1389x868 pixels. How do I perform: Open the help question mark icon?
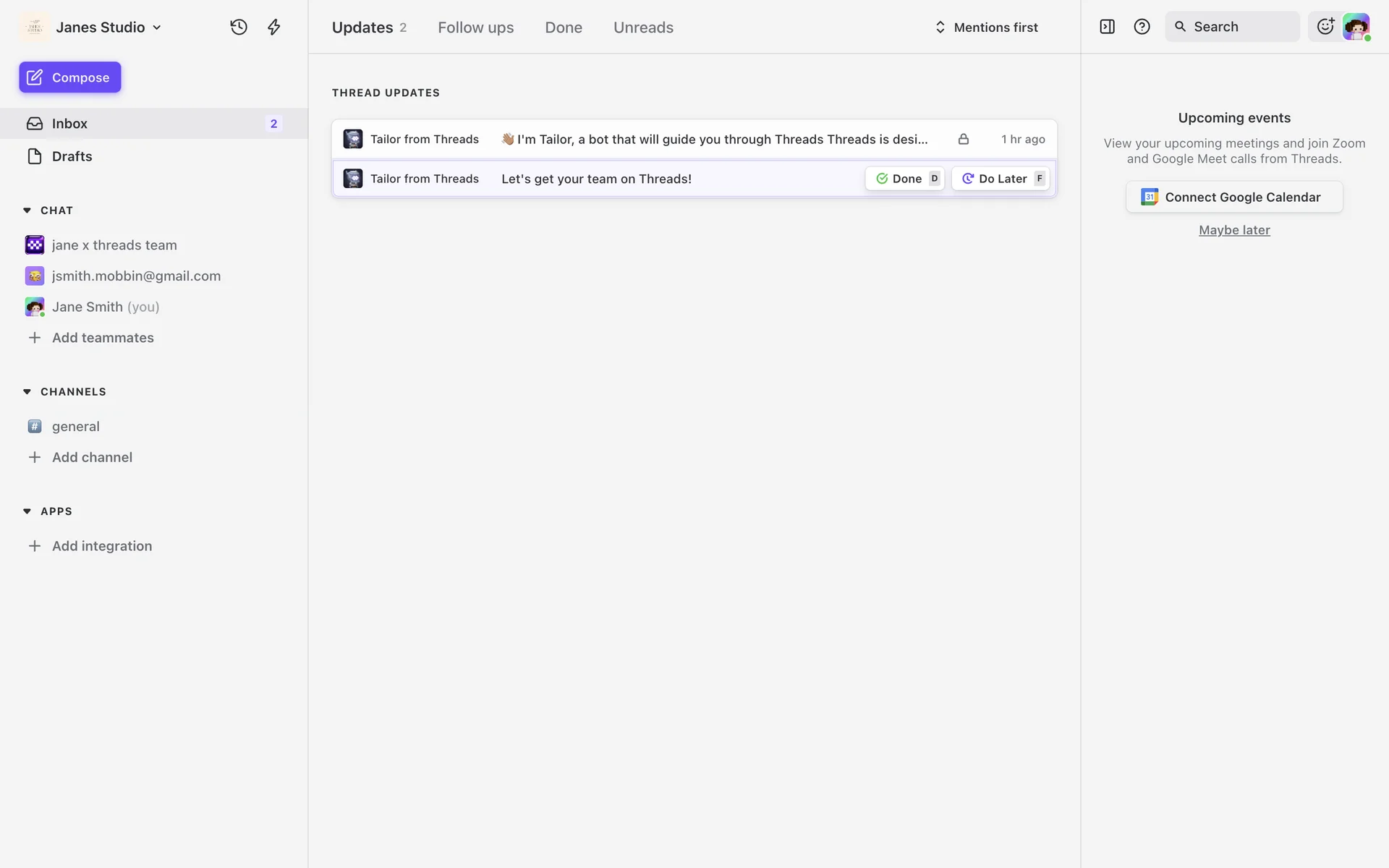pyautogui.click(x=1142, y=27)
